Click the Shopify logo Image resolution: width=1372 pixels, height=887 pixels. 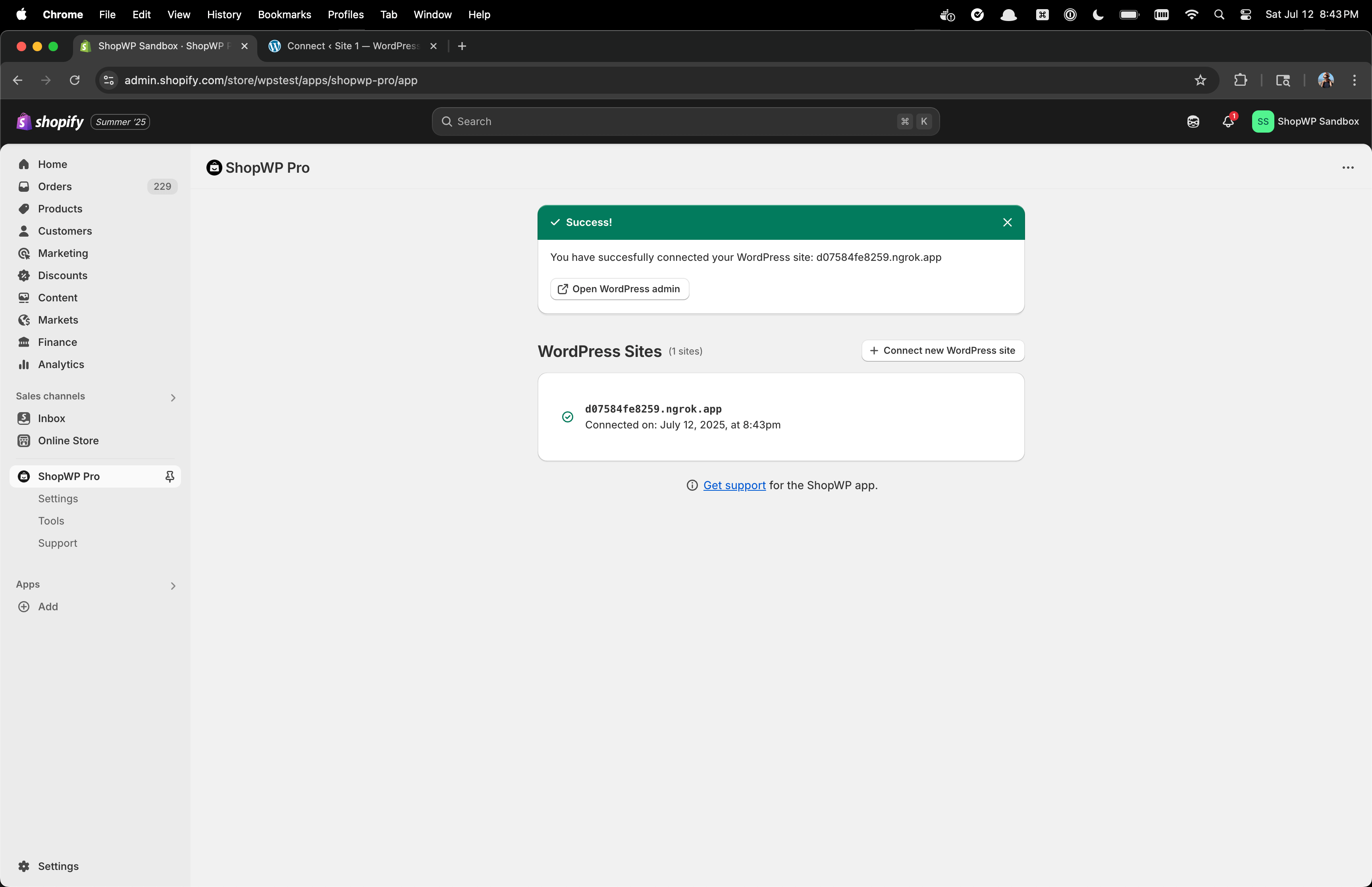tap(50, 121)
